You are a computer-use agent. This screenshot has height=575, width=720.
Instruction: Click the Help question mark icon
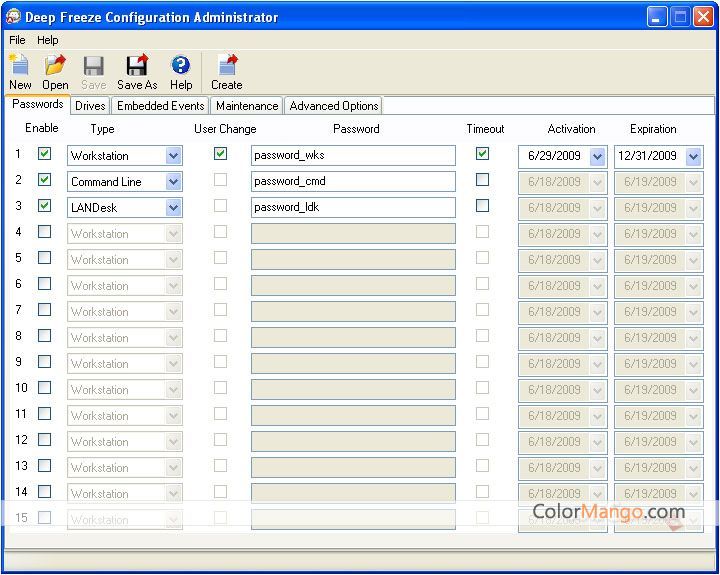click(x=181, y=67)
